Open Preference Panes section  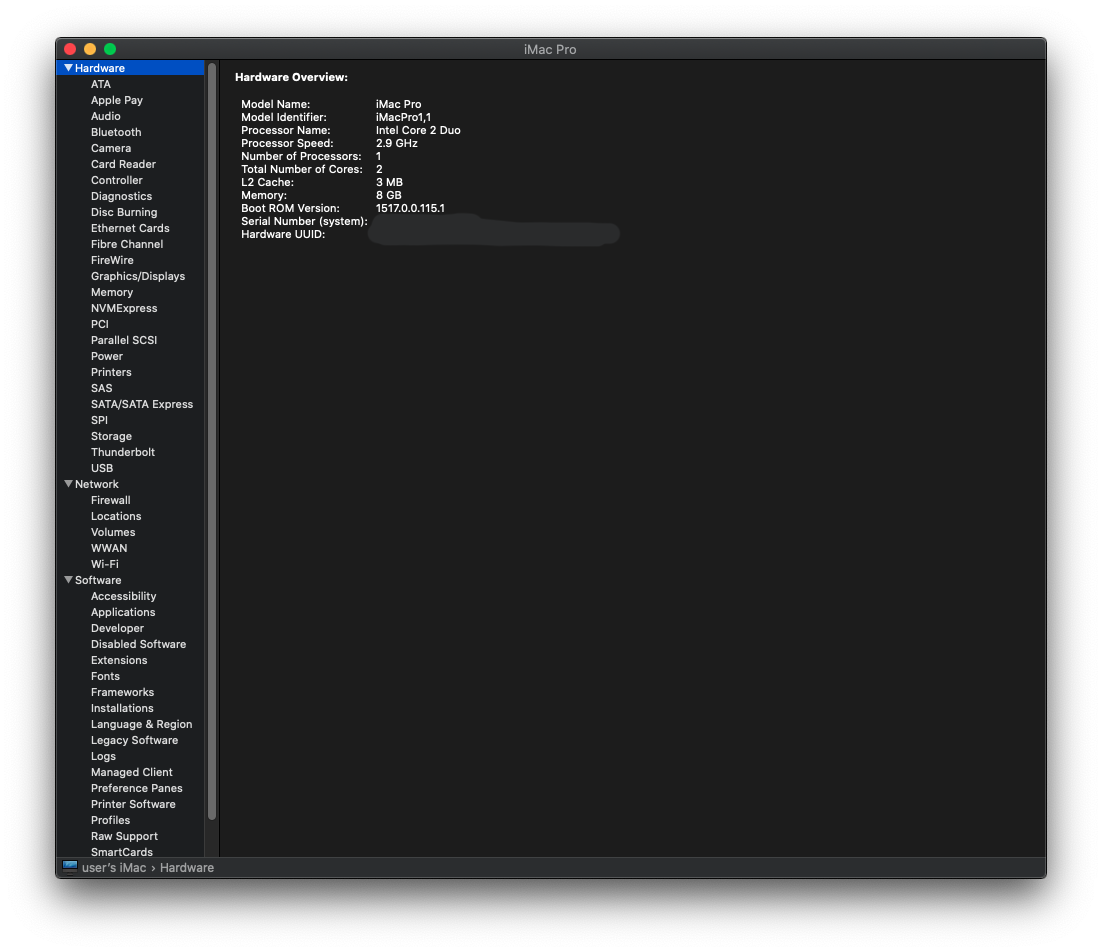click(136, 788)
